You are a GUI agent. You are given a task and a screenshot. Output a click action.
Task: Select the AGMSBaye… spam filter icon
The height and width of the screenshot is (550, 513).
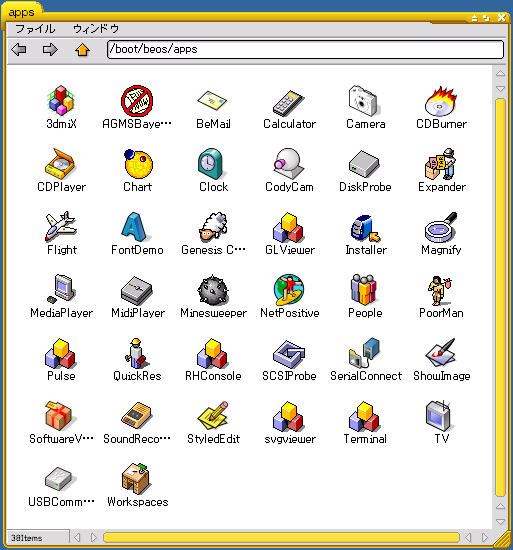(x=137, y=101)
